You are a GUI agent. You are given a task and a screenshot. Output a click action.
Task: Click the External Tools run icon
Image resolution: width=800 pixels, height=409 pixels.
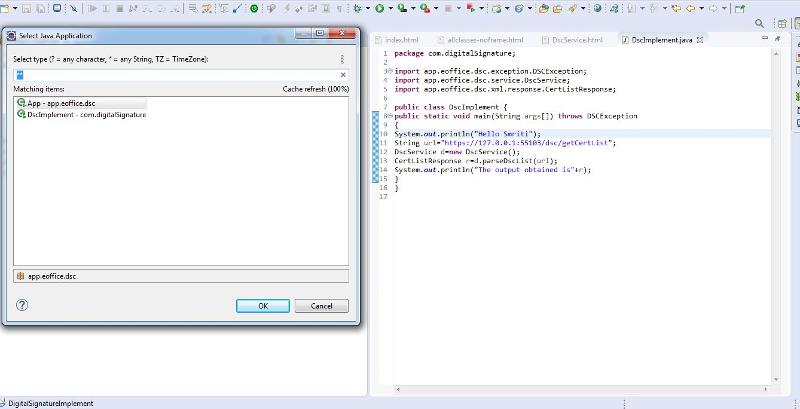pyautogui.click(x=425, y=8)
